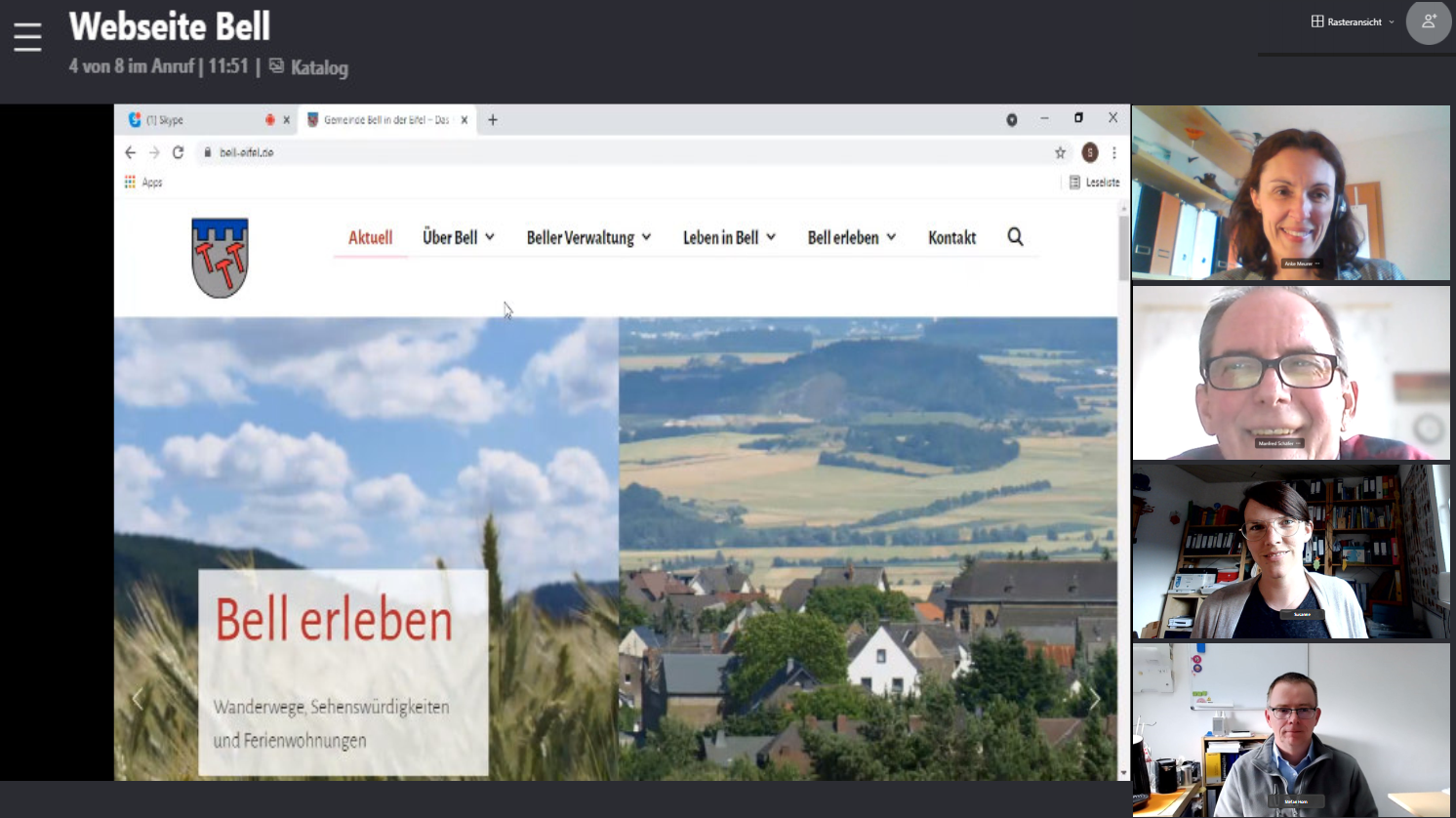Open the Rasteransicht view dropdown

coord(1353,21)
